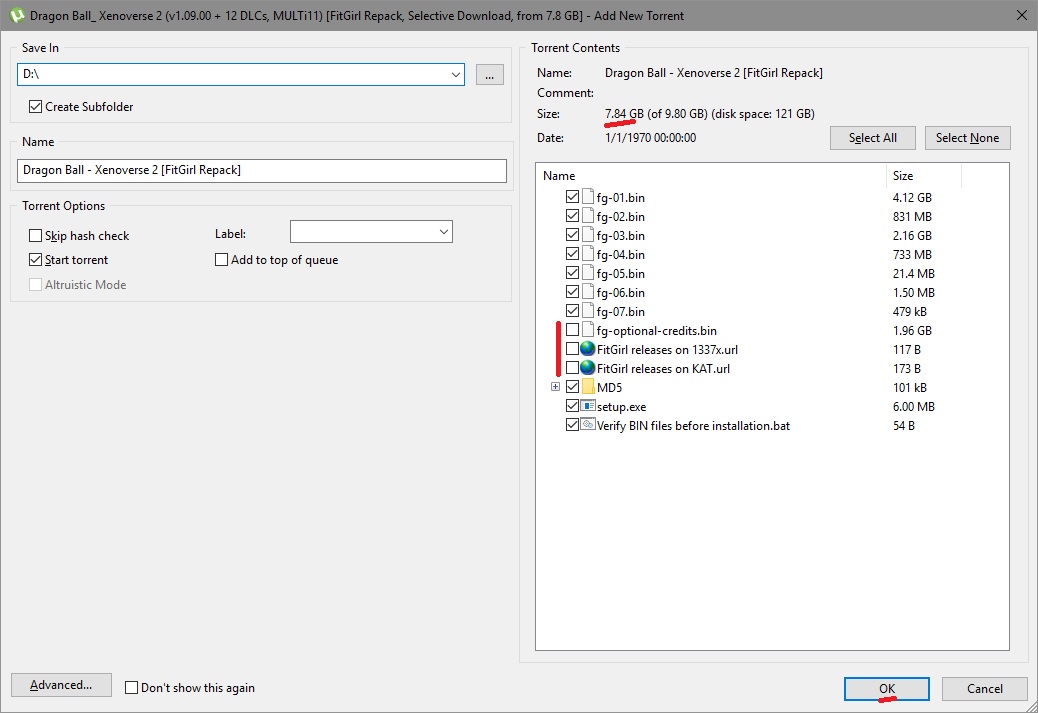
Task: Click the uTorrent logo in title bar
Action: click(x=17, y=15)
